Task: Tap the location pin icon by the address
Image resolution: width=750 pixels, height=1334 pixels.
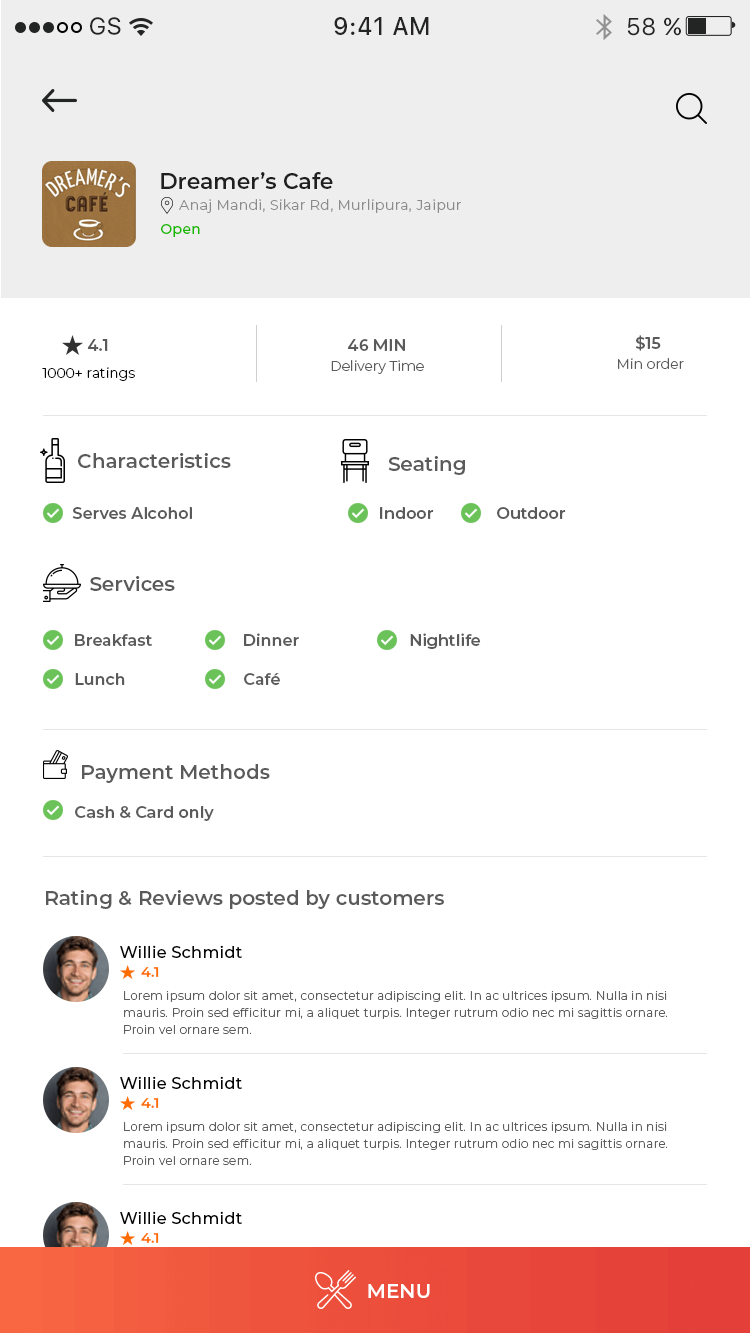Action: click(x=167, y=205)
